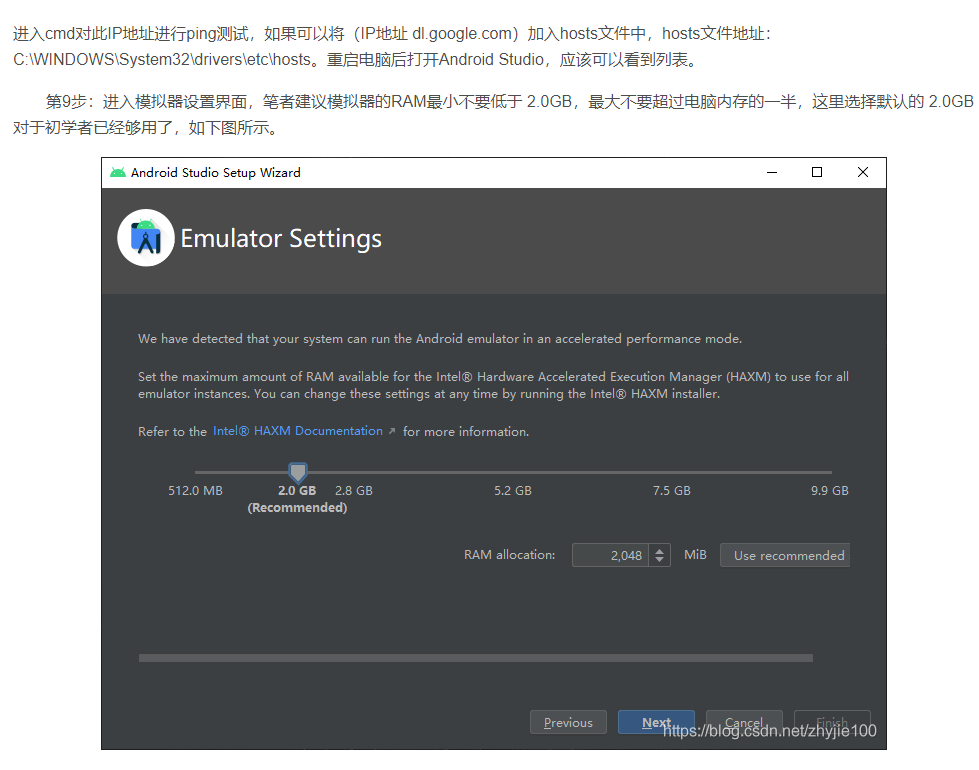Decrease RAM allocation with down arrow
The width and height of the screenshot is (979, 770).
[659, 560]
